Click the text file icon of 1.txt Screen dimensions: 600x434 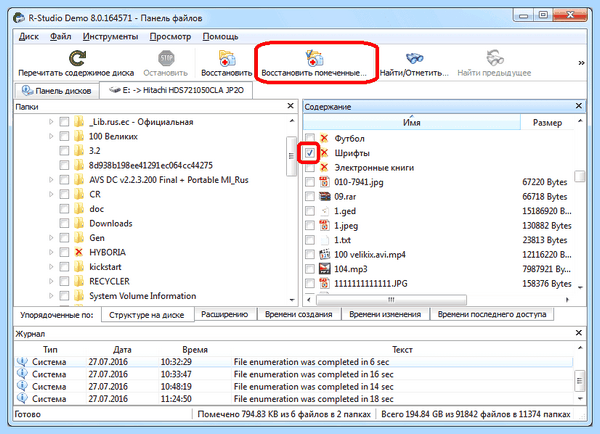coord(324,240)
